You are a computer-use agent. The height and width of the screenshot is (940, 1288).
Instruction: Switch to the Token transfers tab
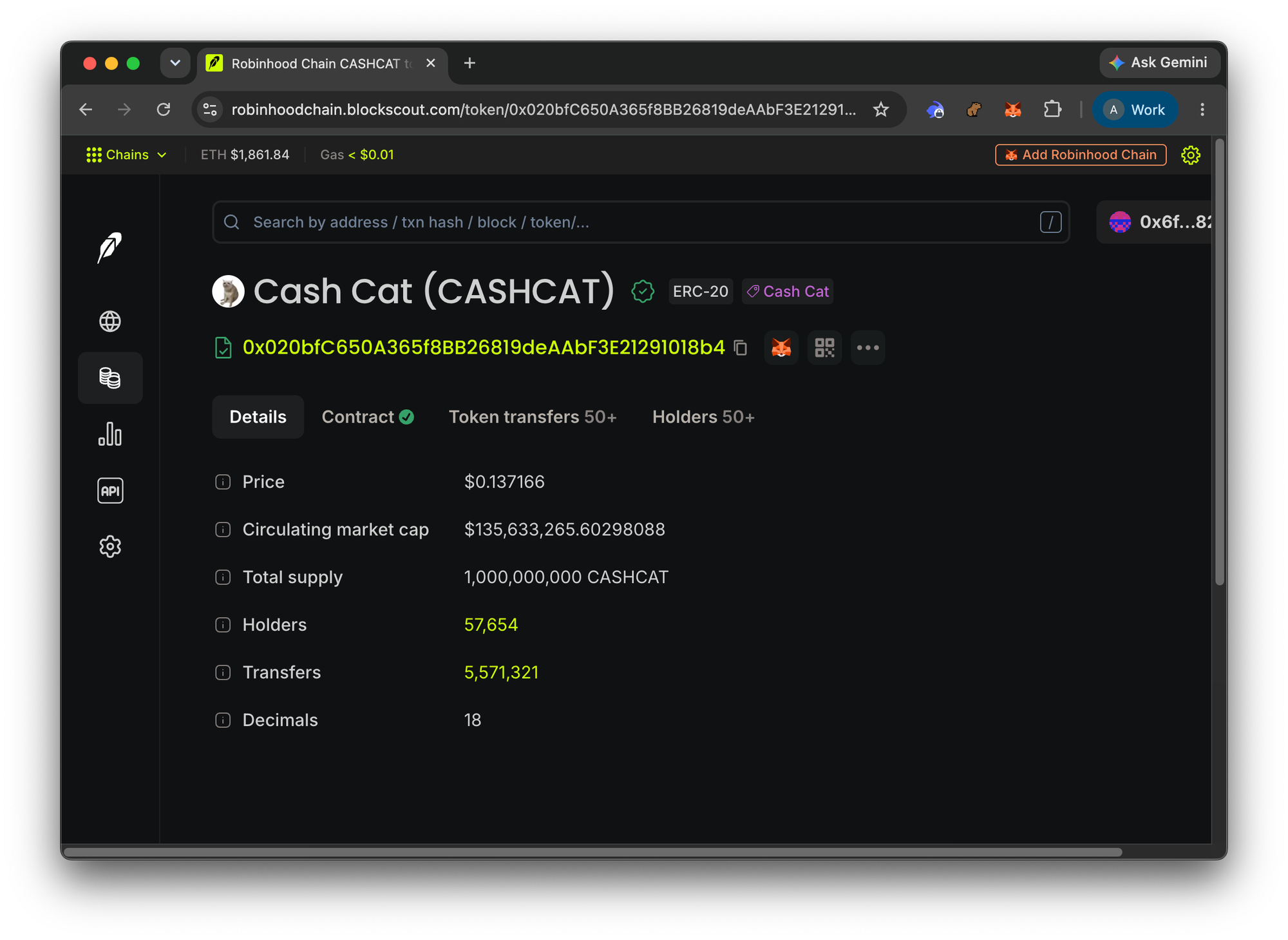pyautogui.click(x=533, y=417)
